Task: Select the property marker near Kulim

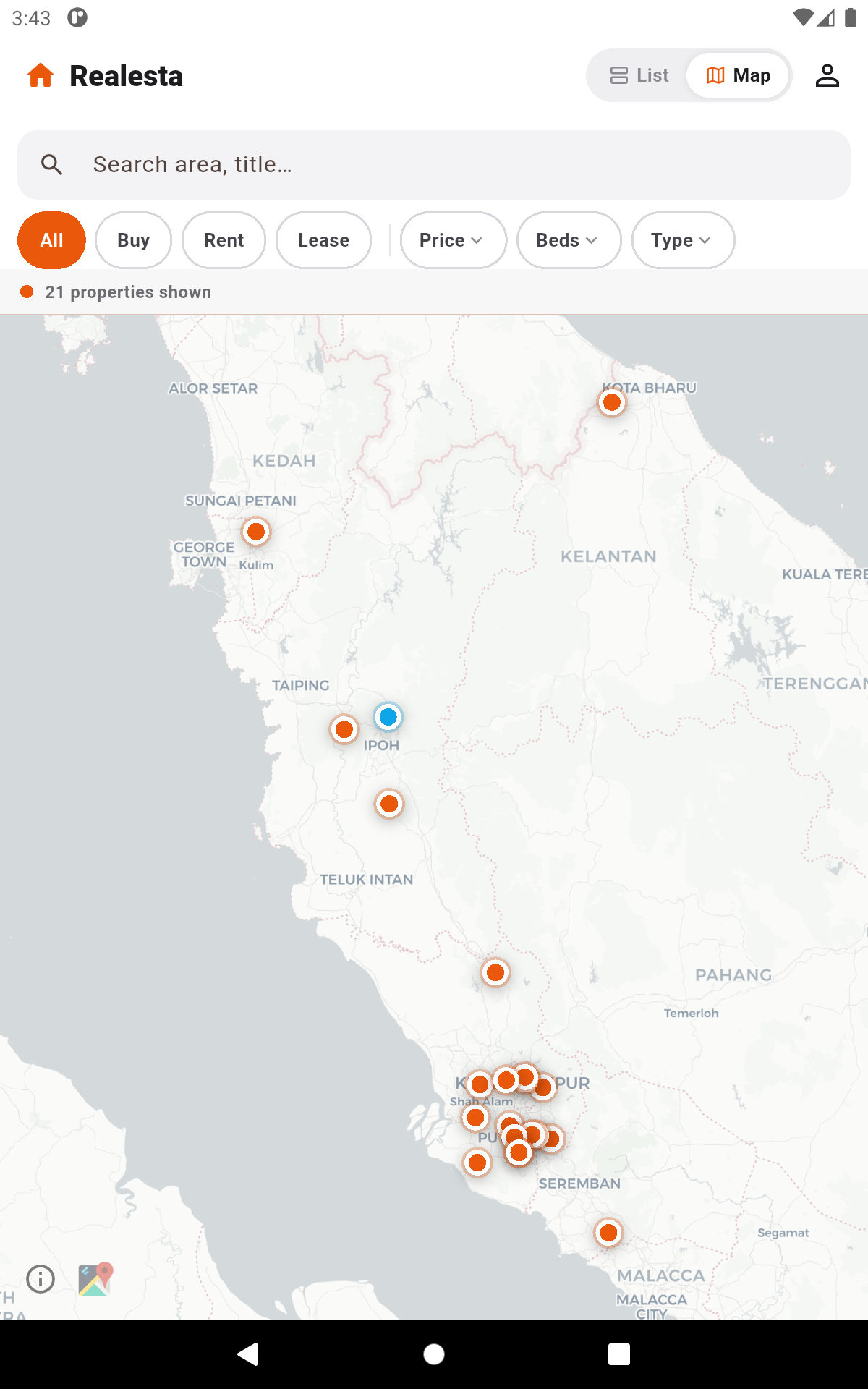Action: point(255,532)
